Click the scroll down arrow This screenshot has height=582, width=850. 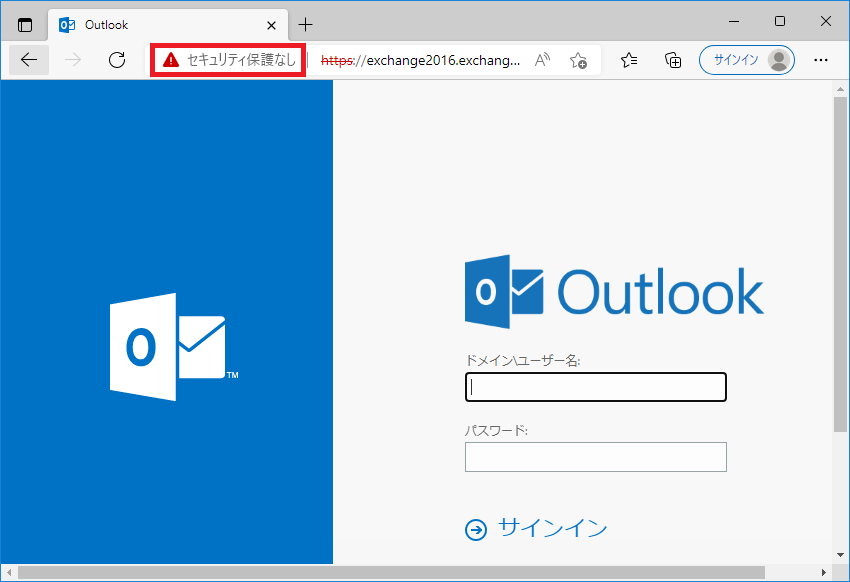click(x=840, y=555)
